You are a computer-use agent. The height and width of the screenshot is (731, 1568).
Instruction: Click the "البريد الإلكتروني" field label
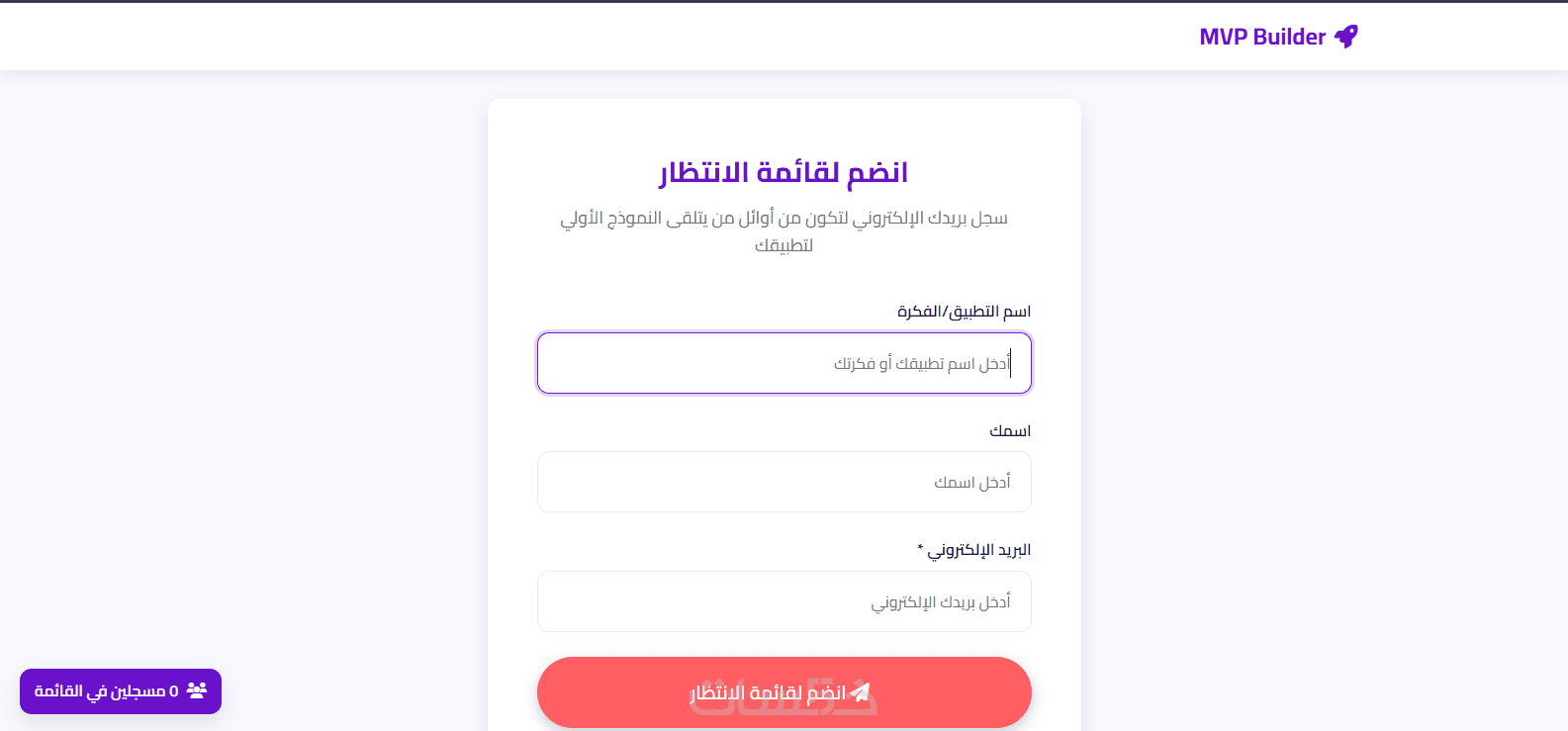[978, 550]
